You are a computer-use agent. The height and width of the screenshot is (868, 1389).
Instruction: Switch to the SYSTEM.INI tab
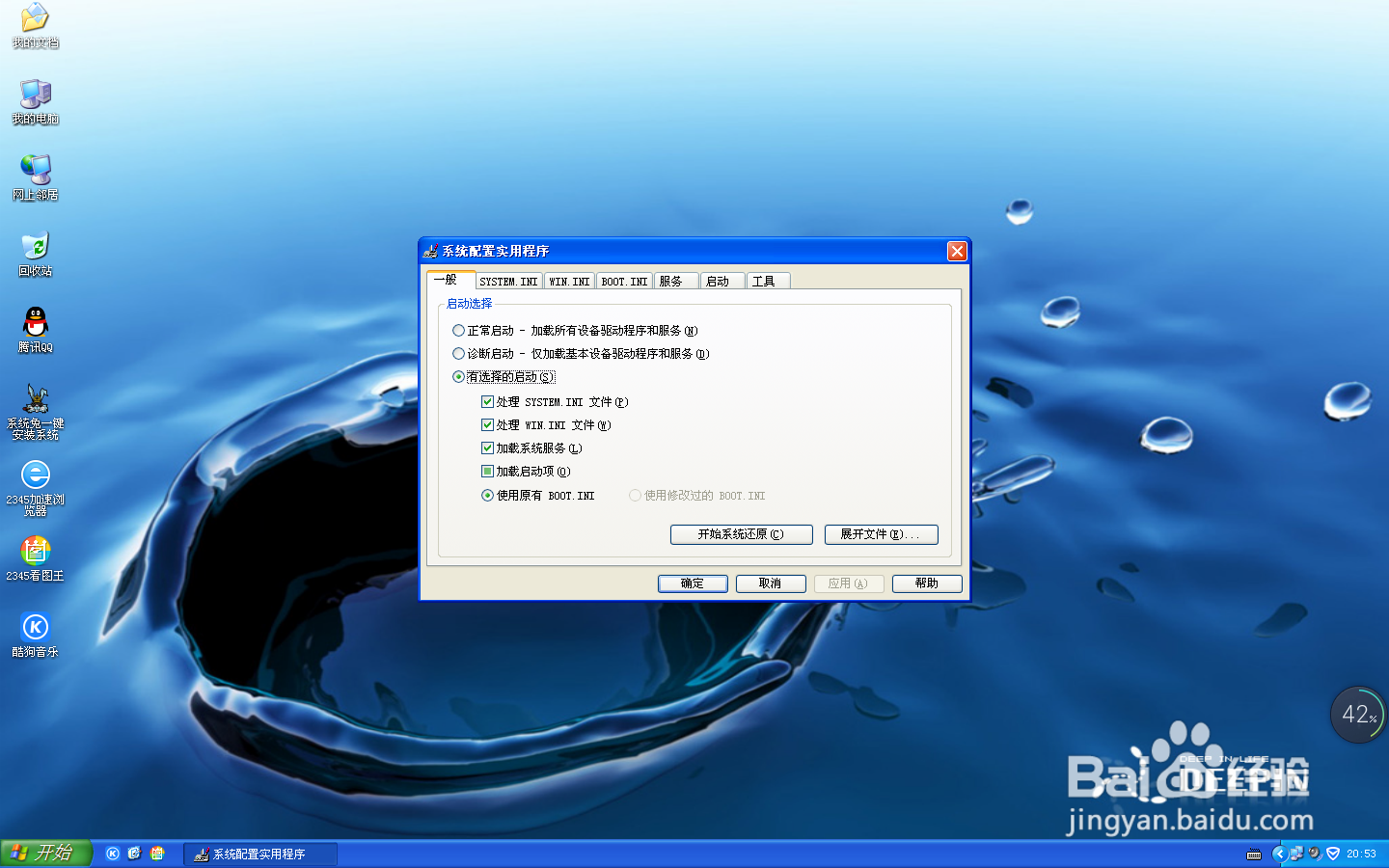(x=508, y=282)
